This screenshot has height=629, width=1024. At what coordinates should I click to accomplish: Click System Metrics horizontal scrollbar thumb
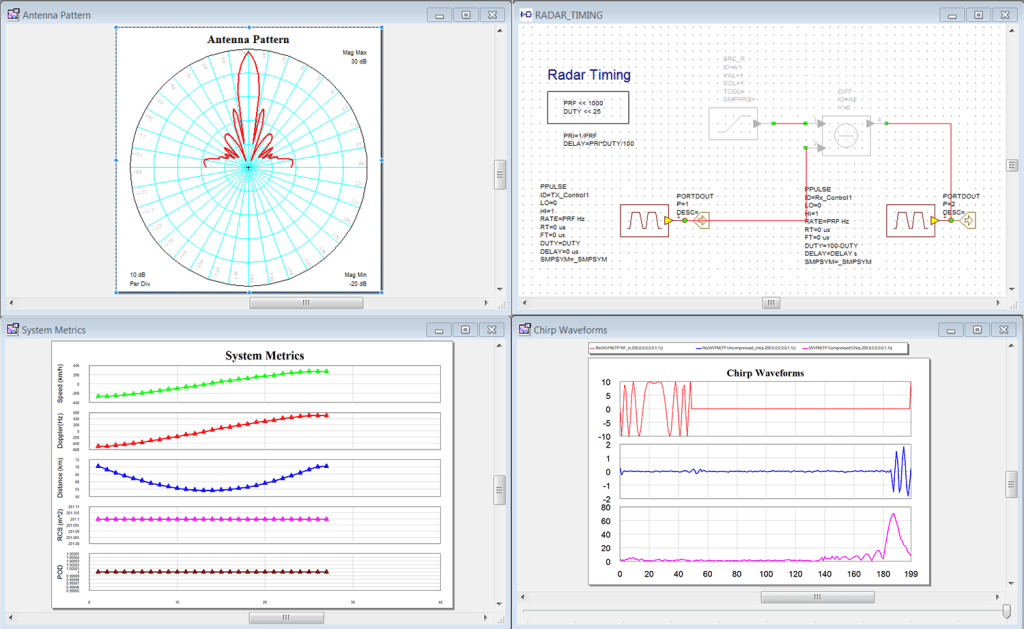point(286,618)
